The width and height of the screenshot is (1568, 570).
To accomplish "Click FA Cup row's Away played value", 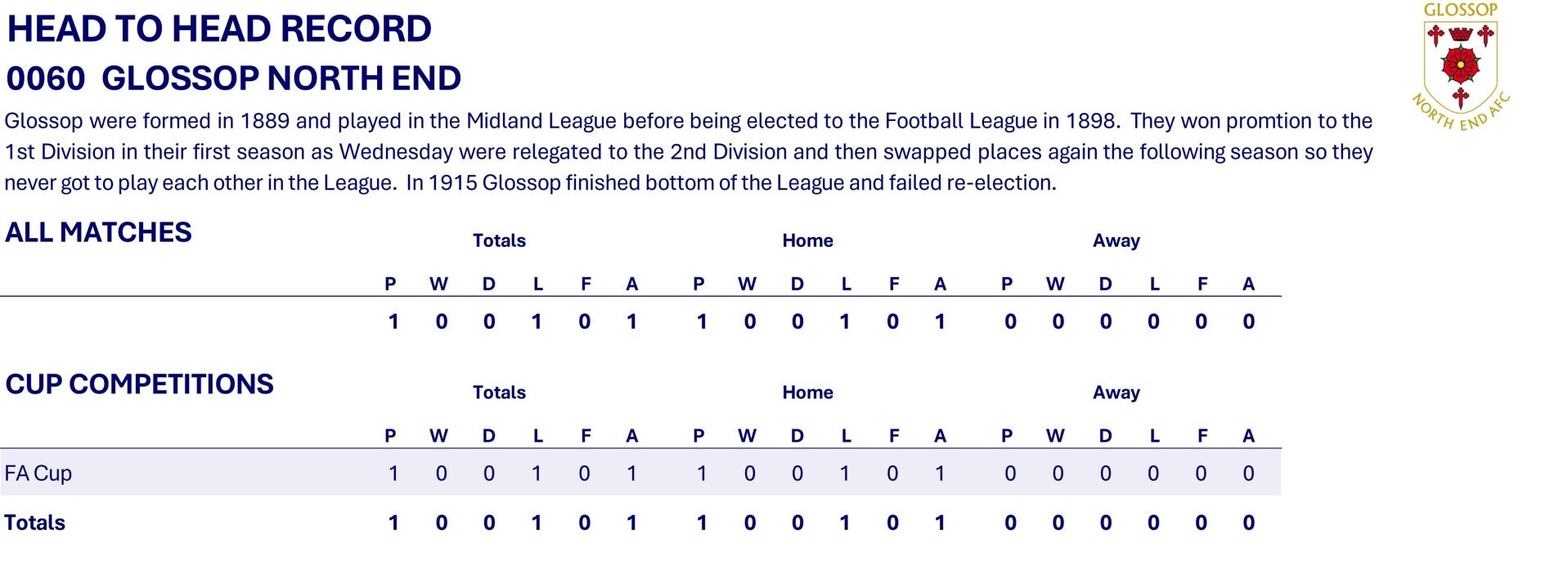I will (x=1010, y=474).
